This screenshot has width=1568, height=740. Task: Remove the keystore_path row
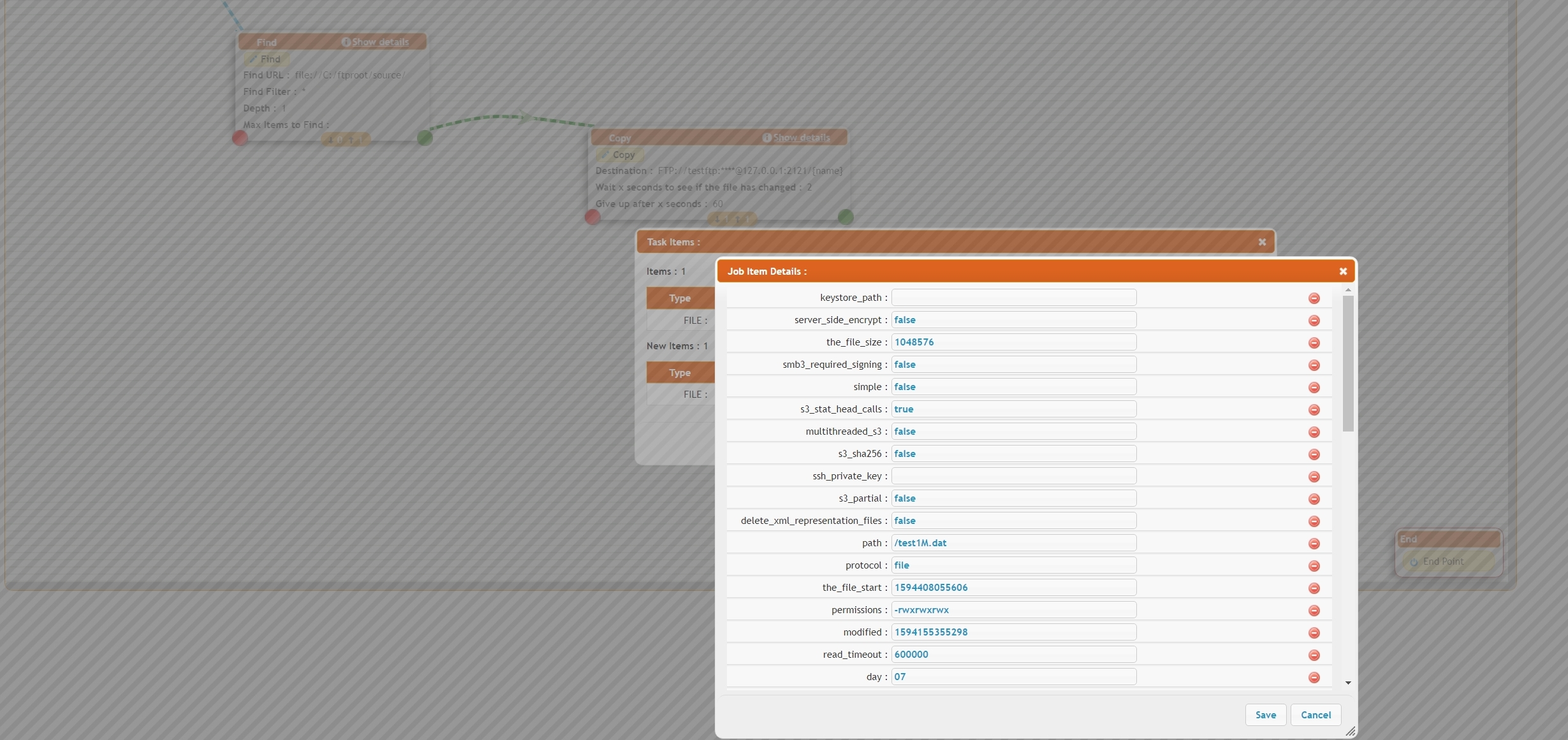pyautogui.click(x=1314, y=298)
